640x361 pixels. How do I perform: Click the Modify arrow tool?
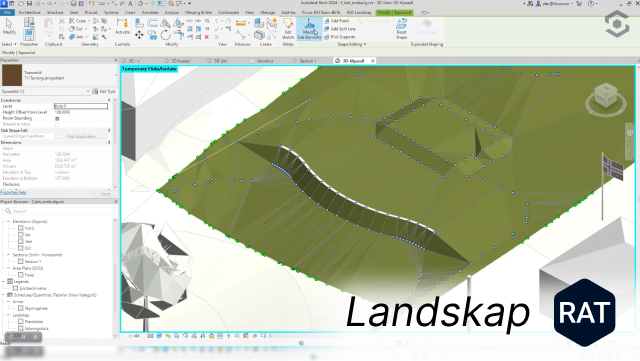[x=9, y=27]
